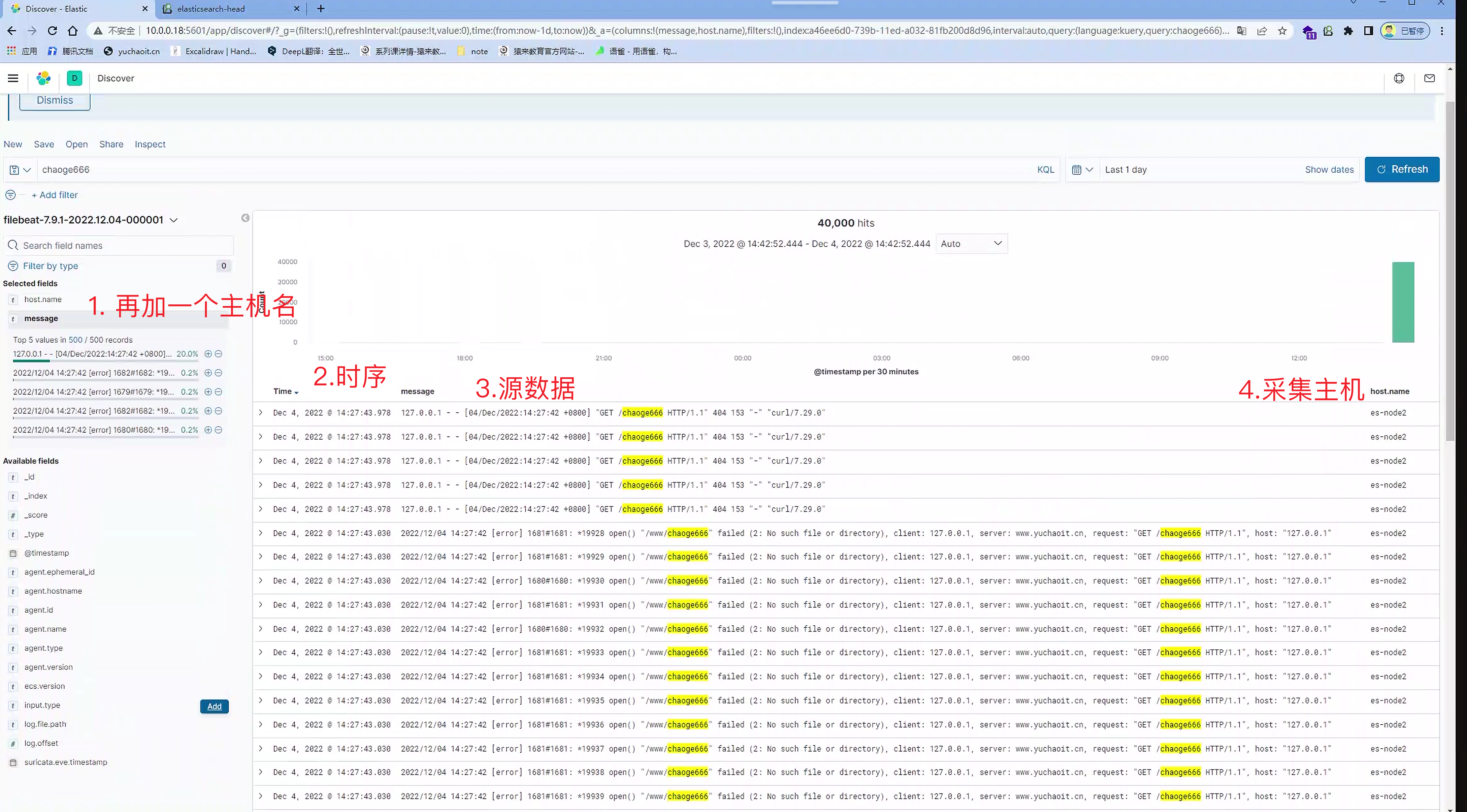Open the newsfeed mail icon
This screenshot has width=1467, height=812.
point(1429,78)
